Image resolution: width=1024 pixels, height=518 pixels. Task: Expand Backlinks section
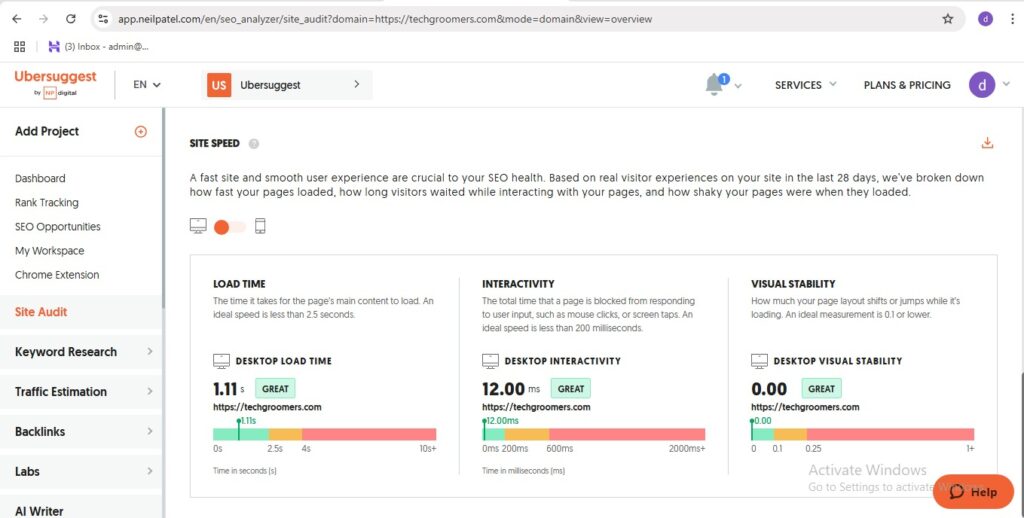[81, 431]
